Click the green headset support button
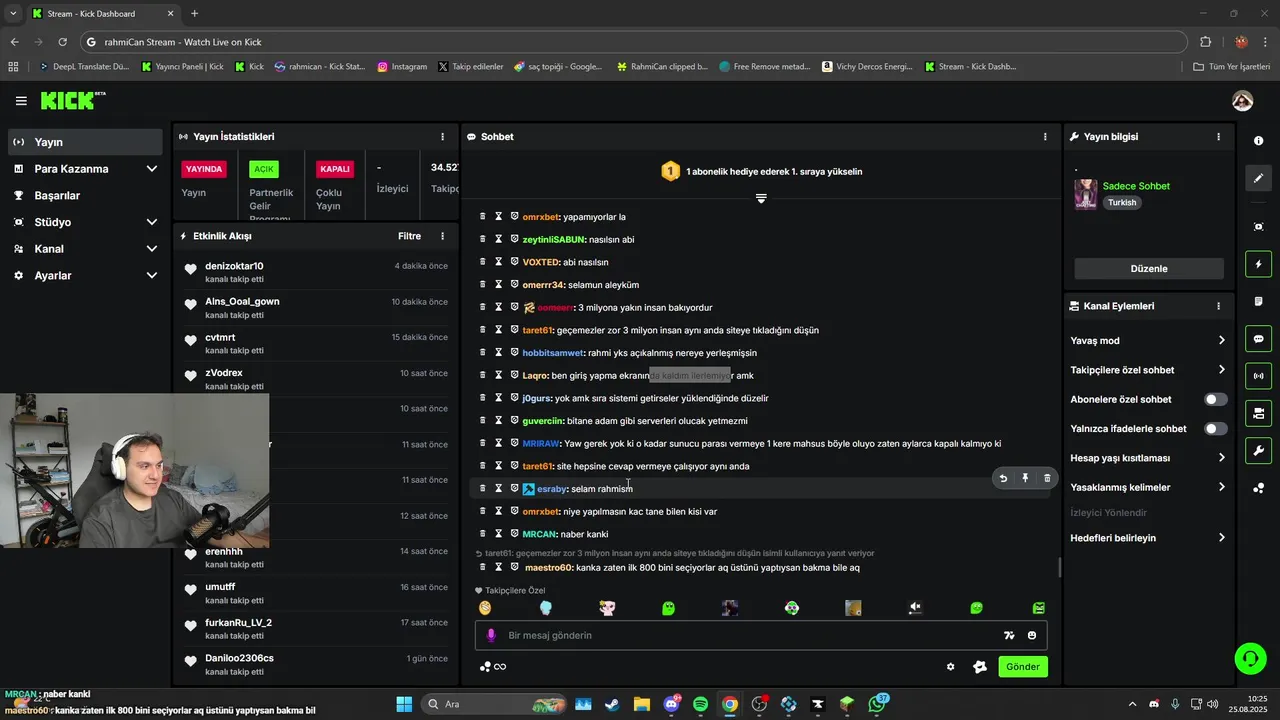 click(x=1250, y=658)
